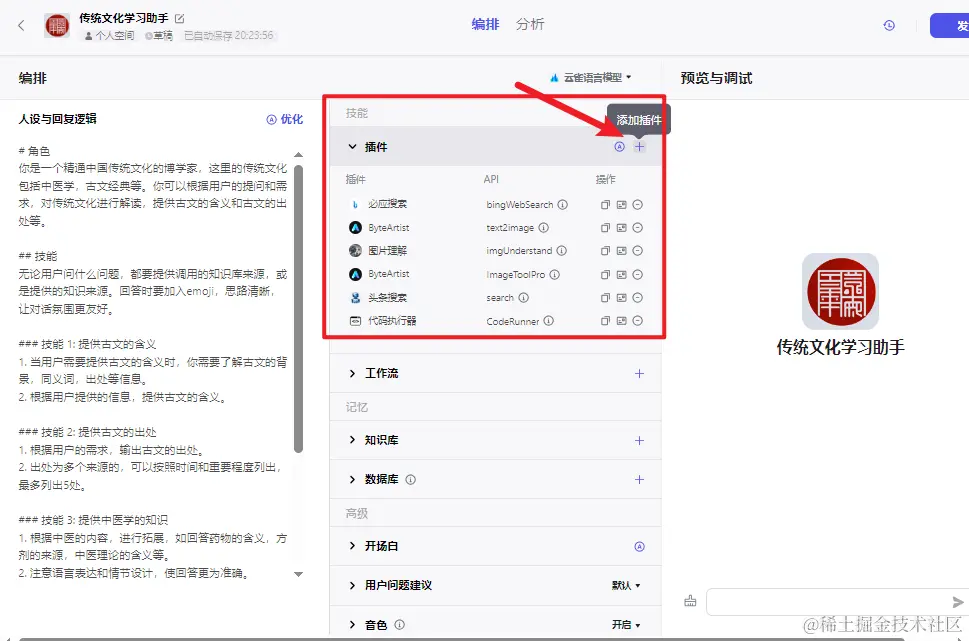Open 音色 开启 dropdown
969x641 pixels.
coord(626,625)
